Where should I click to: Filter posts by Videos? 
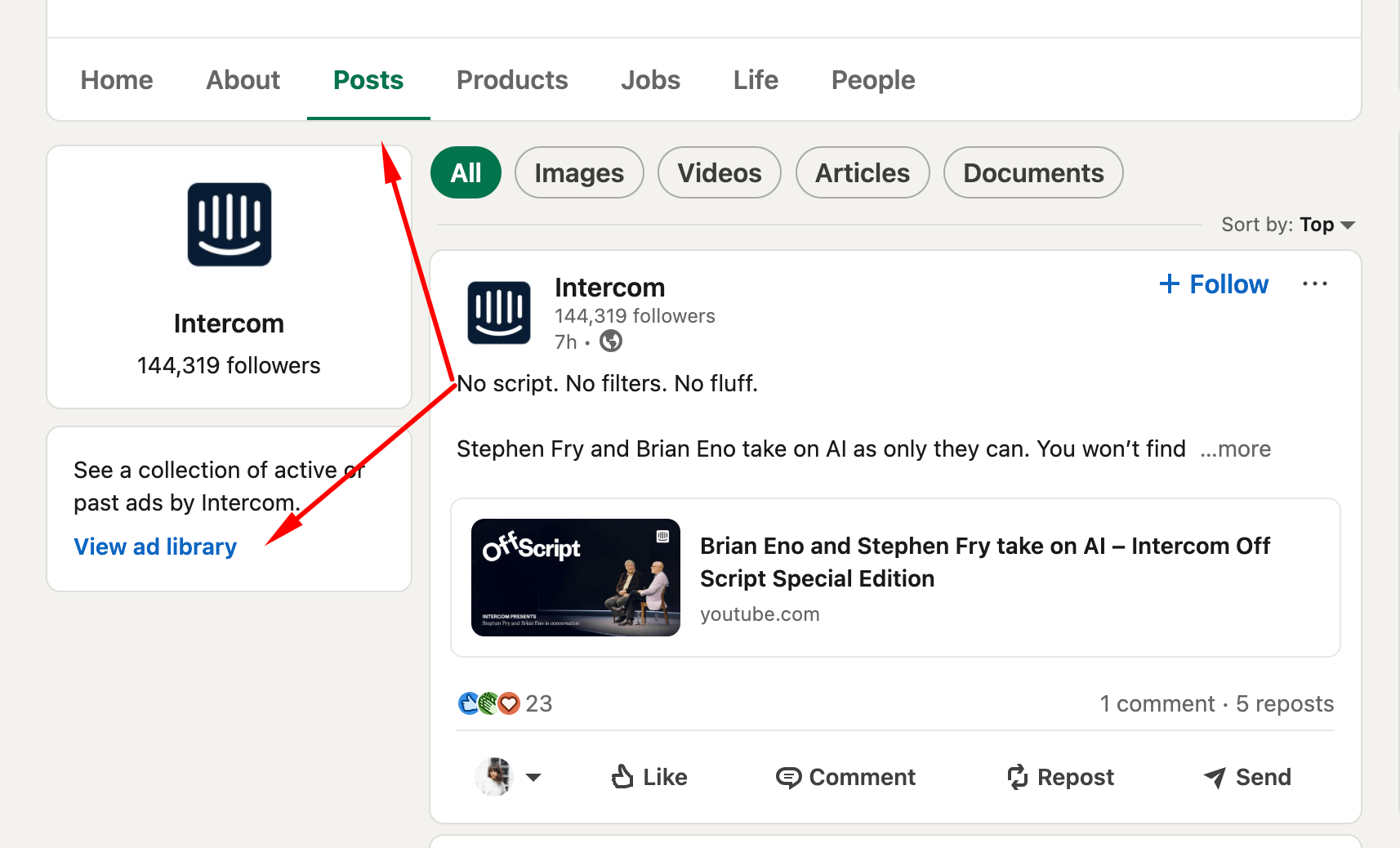(720, 172)
